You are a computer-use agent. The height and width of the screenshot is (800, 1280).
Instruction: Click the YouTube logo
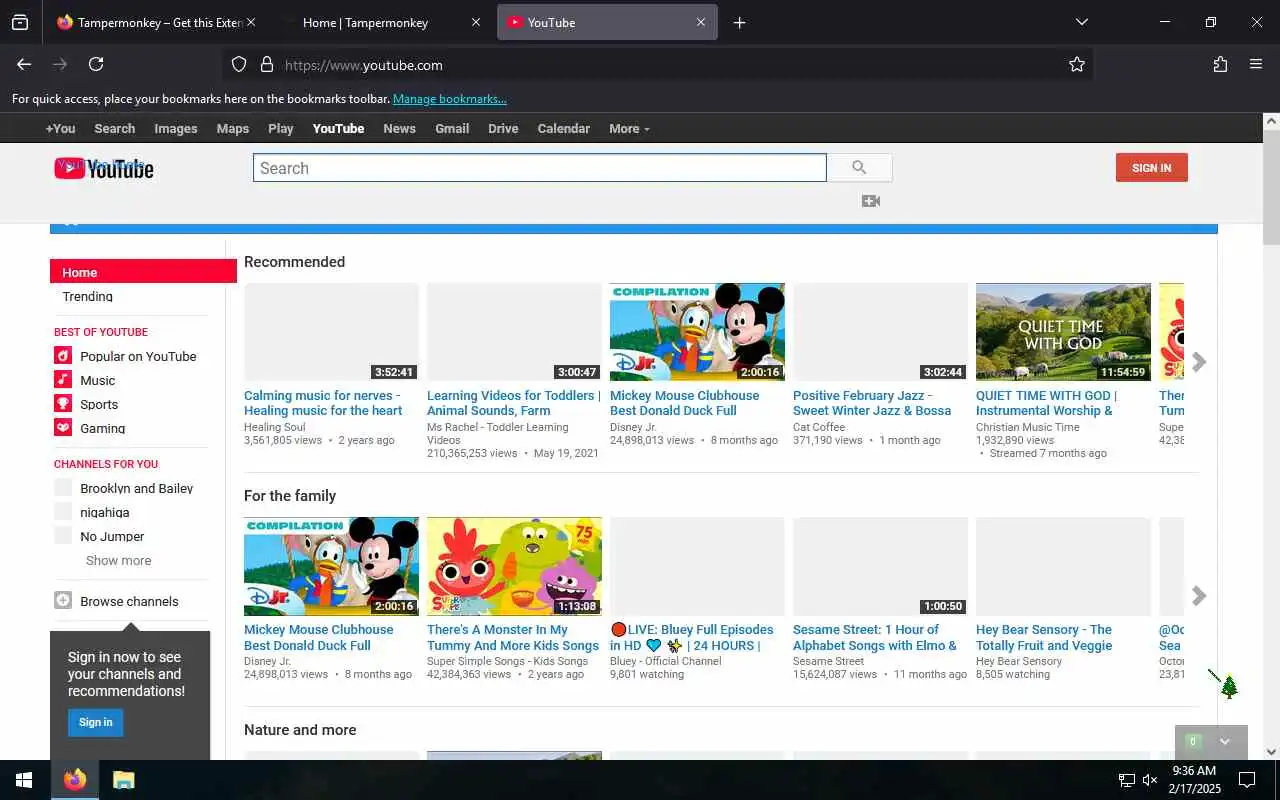tap(104, 168)
